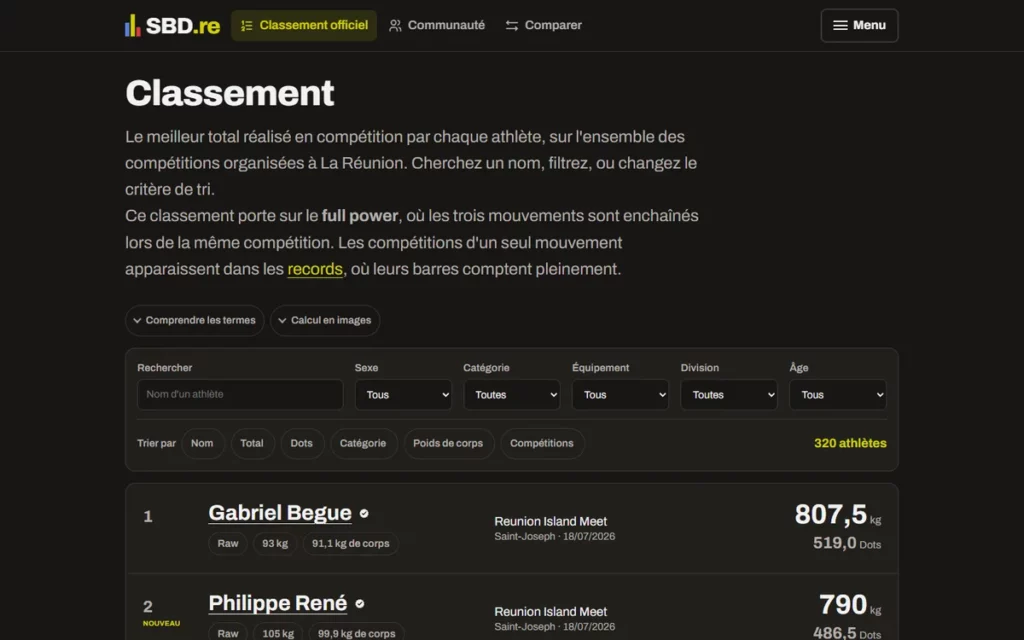Screen dimensions: 1024x640
Task: Click verified badge next to Gabriel Begue
Action: coord(364,513)
